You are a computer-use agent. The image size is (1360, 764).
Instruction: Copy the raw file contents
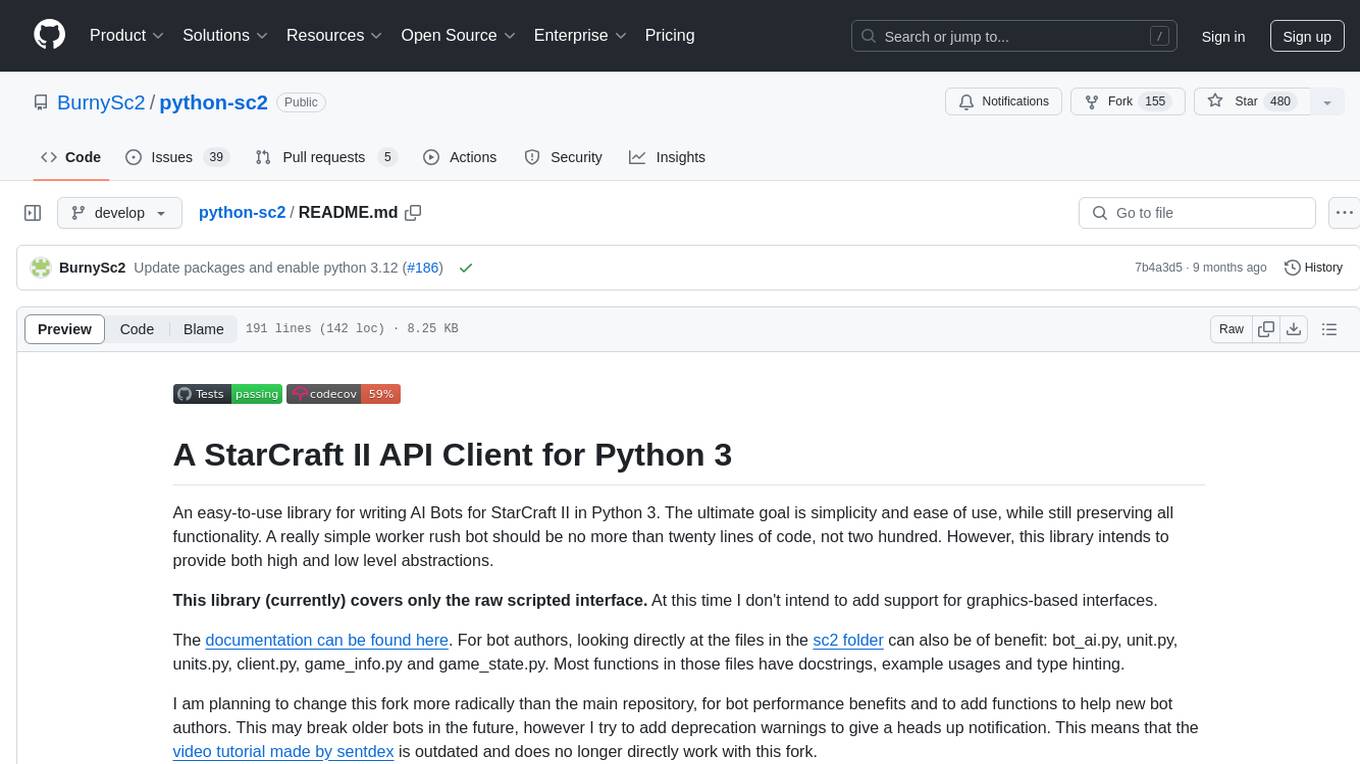[x=1267, y=329]
